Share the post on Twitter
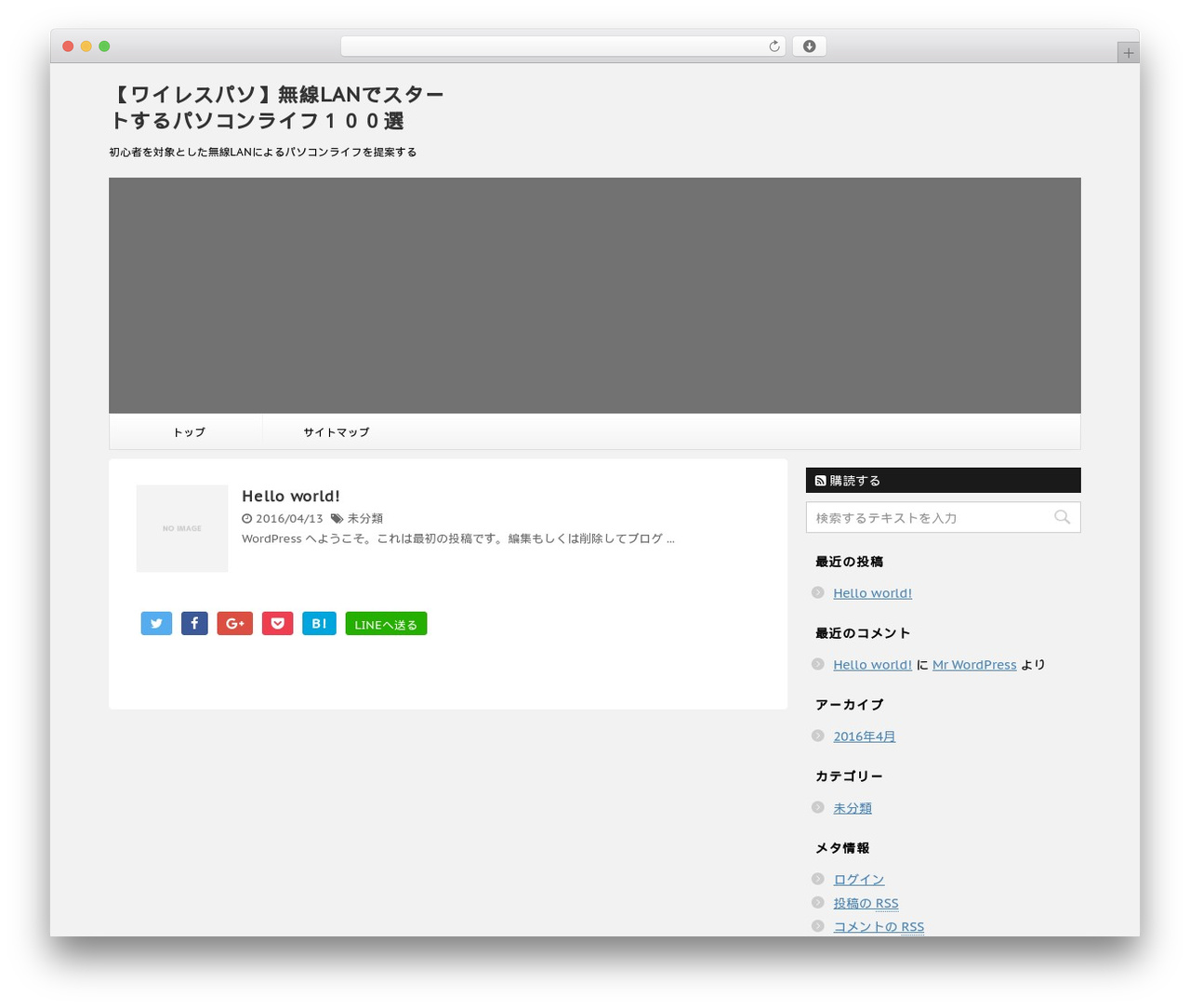The width and height of the screenshot is (1190, 1008). pos(156,624)
